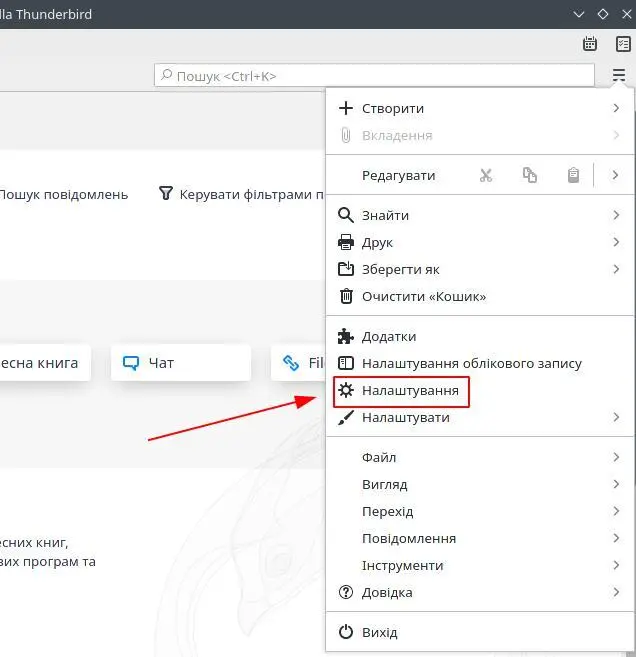
Task: Open the Повідомлення menu entry
Action: 480,538
